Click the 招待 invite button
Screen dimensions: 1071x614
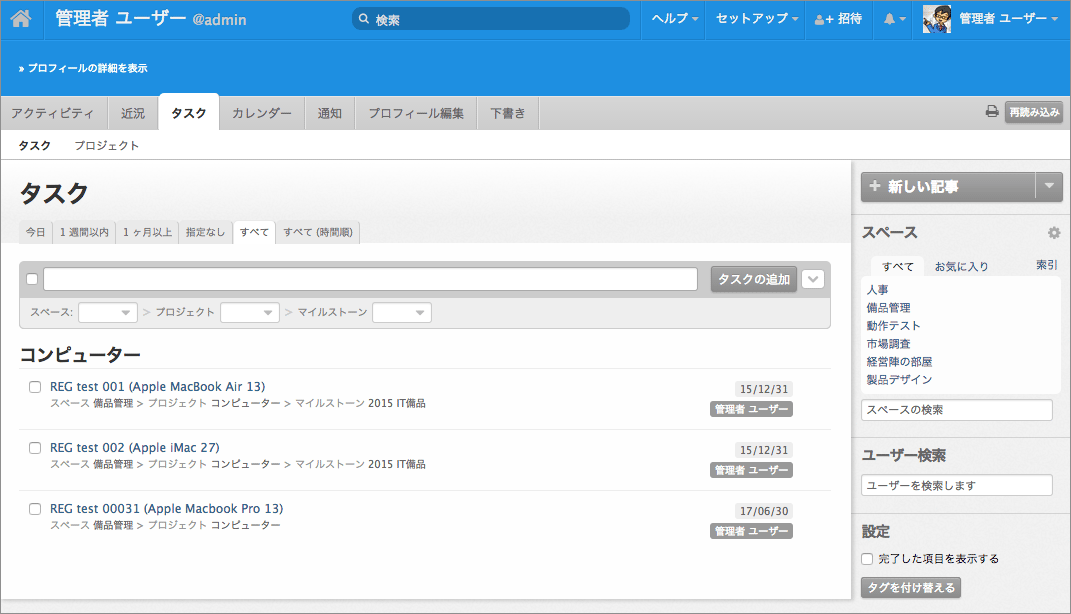click(x=838, y=19)
